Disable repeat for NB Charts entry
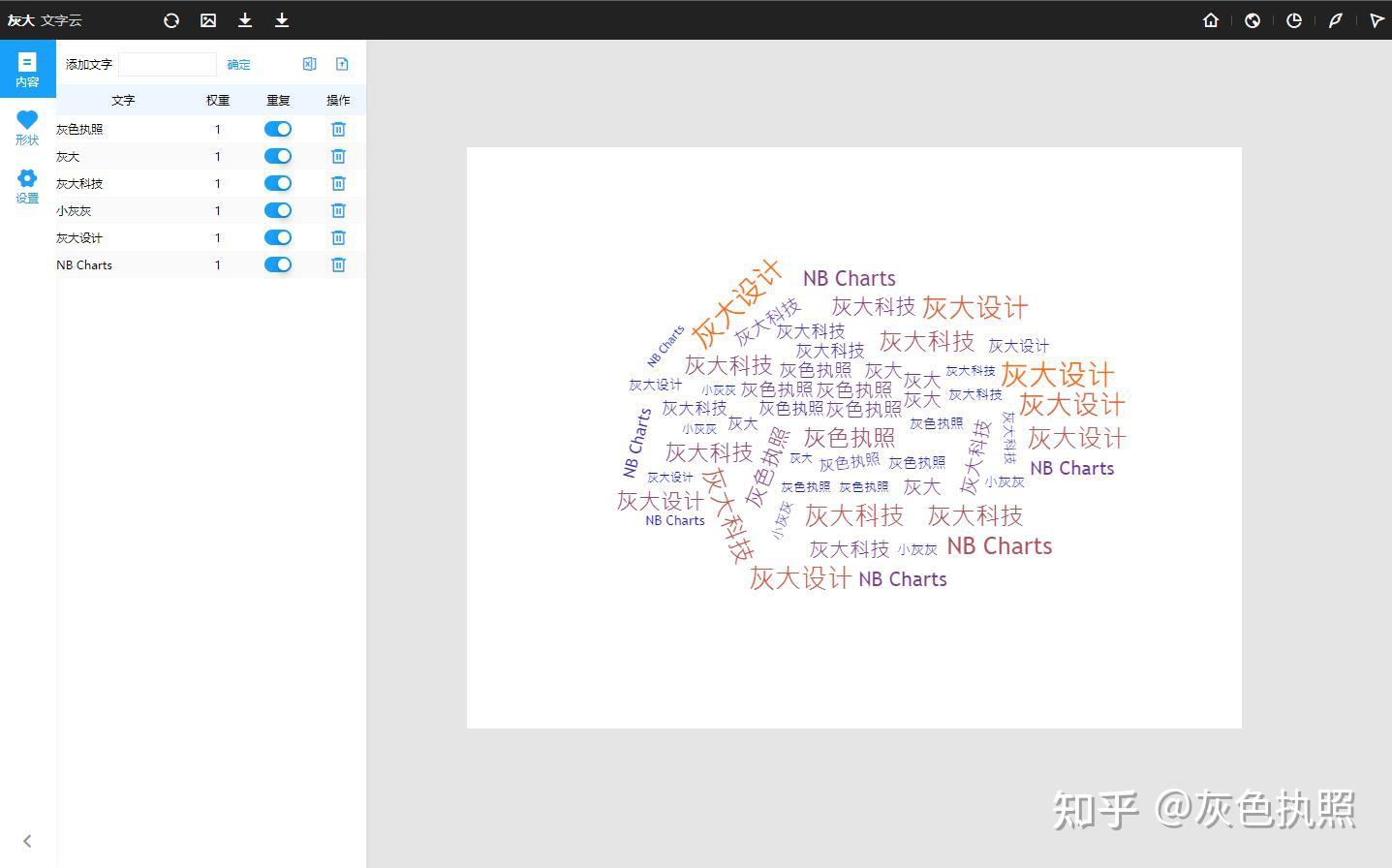This screenshot has width=1392, height=868. click(x=278, y=263)
